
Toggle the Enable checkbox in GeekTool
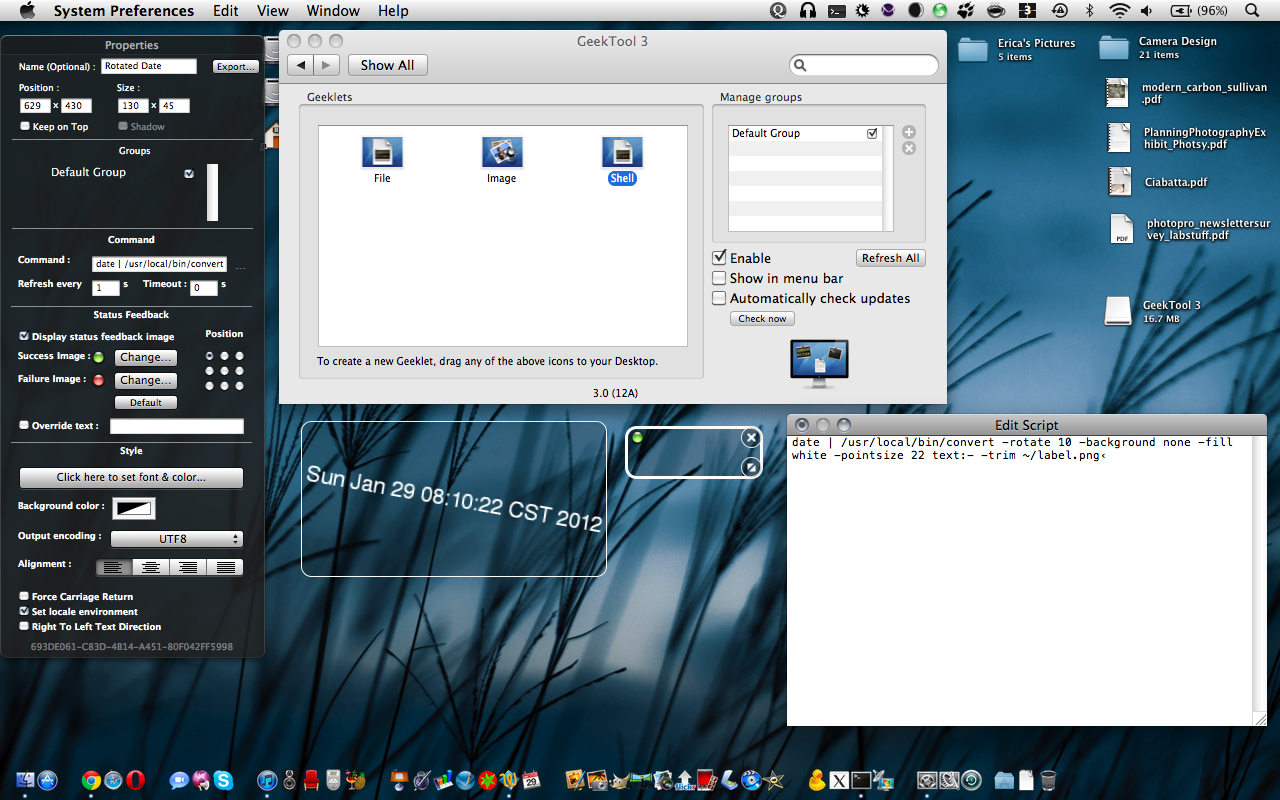coord(719,258)
